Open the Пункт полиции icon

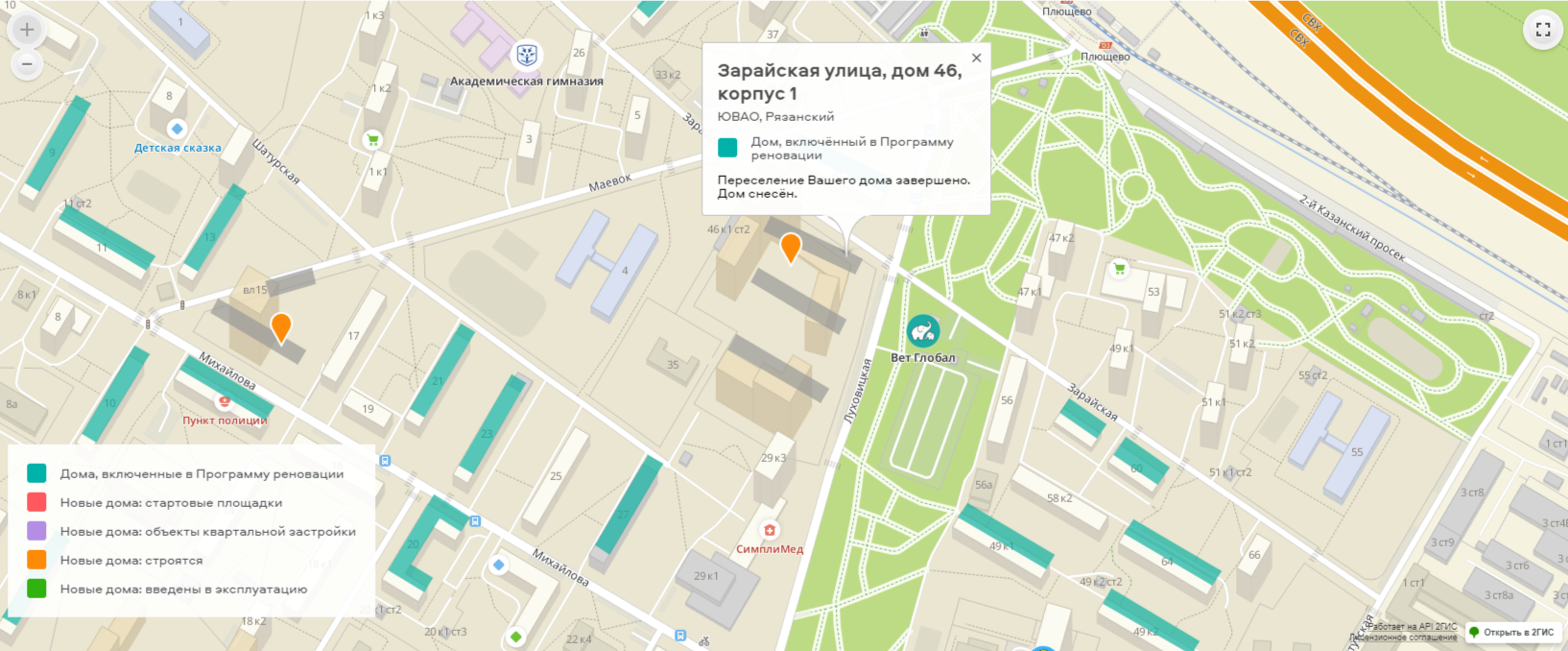pyautogui.click(x=225, y=401)
